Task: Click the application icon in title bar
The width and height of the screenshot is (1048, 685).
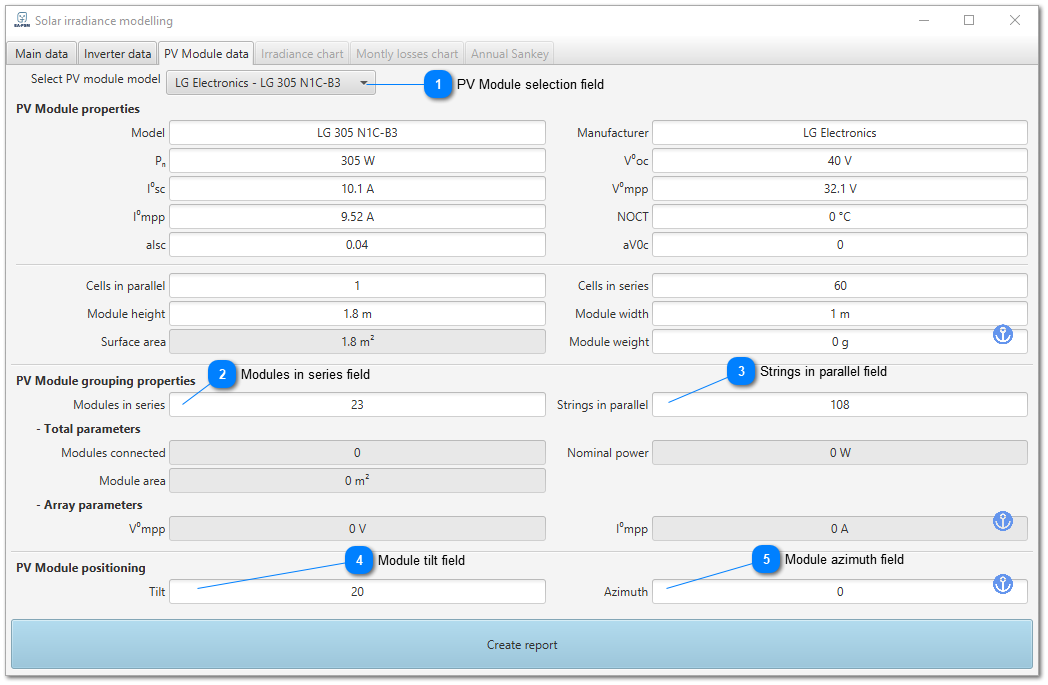Action: [x=22, y=20]
